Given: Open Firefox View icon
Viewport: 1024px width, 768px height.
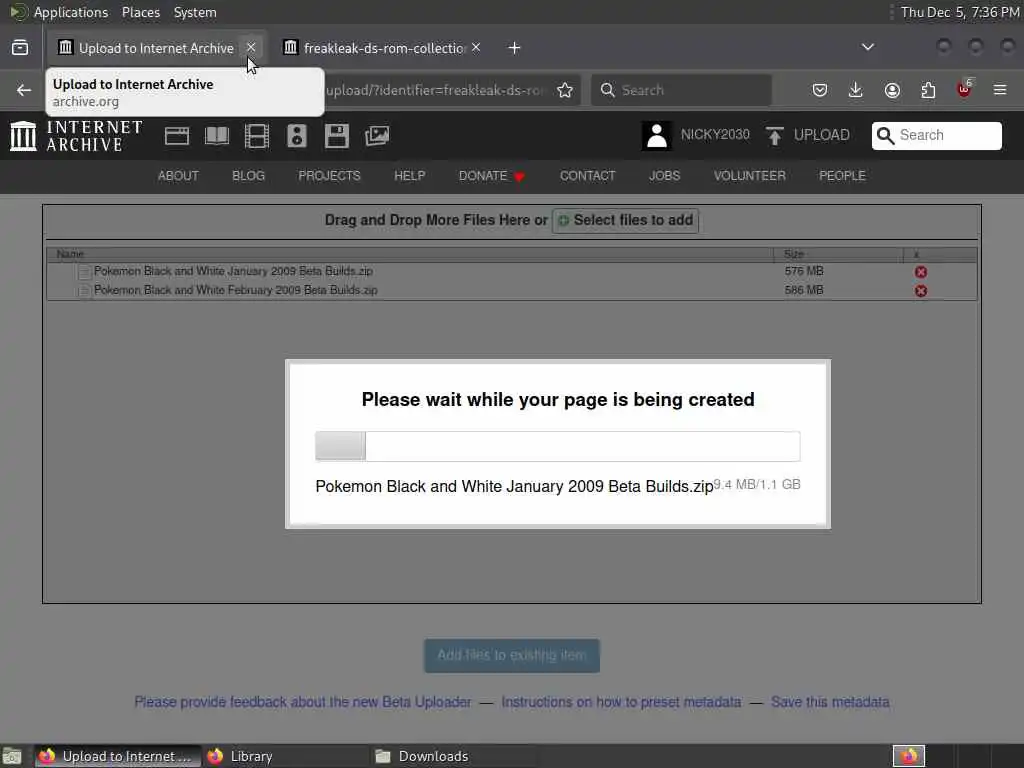Looking at the screenshot, I should tap(20, 48).
